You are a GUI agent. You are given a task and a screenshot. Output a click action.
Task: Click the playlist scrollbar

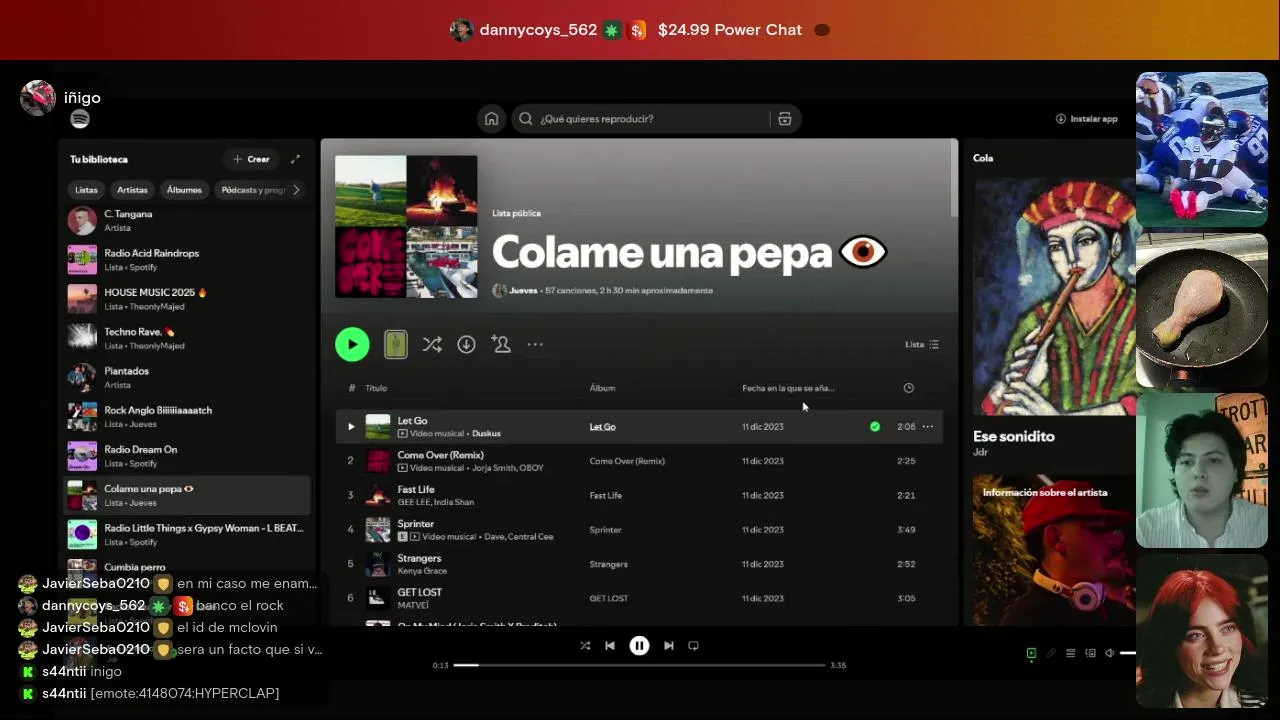click(955, 180)
